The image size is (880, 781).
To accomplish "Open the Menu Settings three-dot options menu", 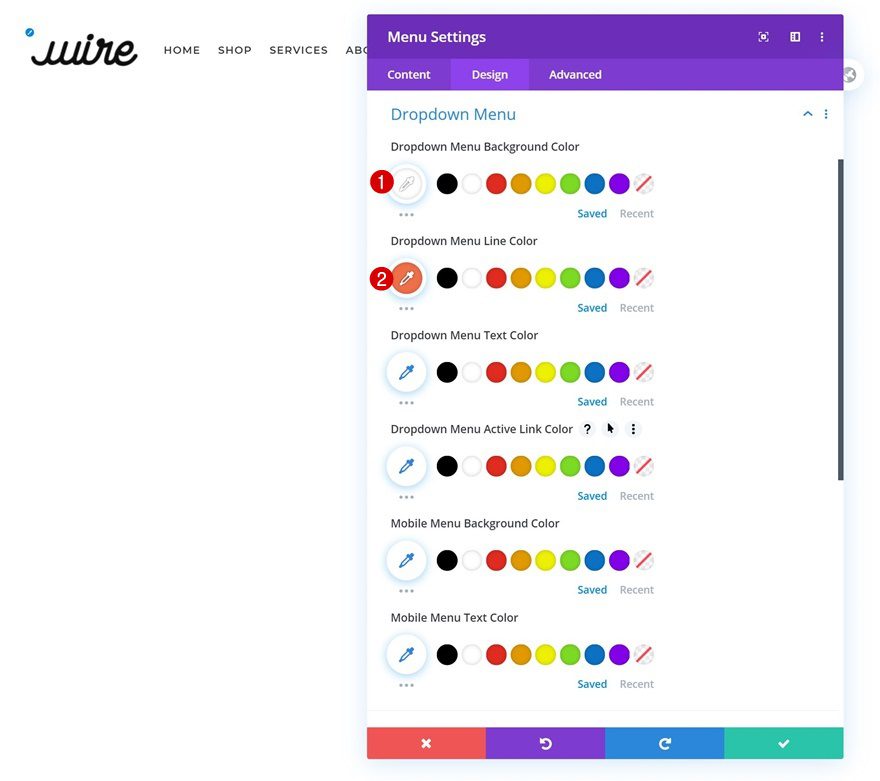I will (x=822, y=37).
